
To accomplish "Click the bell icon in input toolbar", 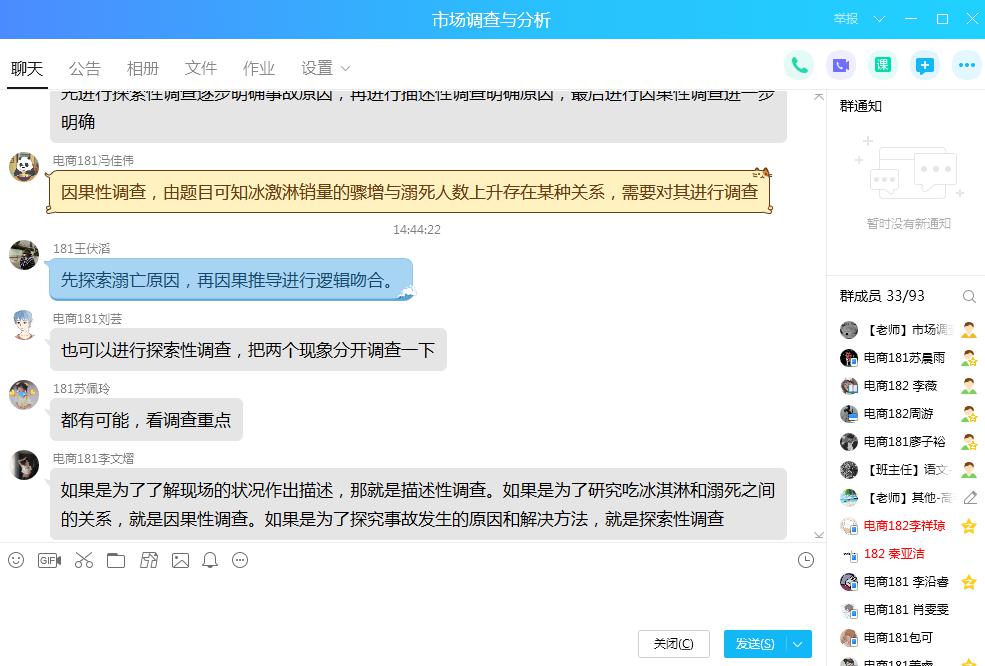I will pos(210,560).
